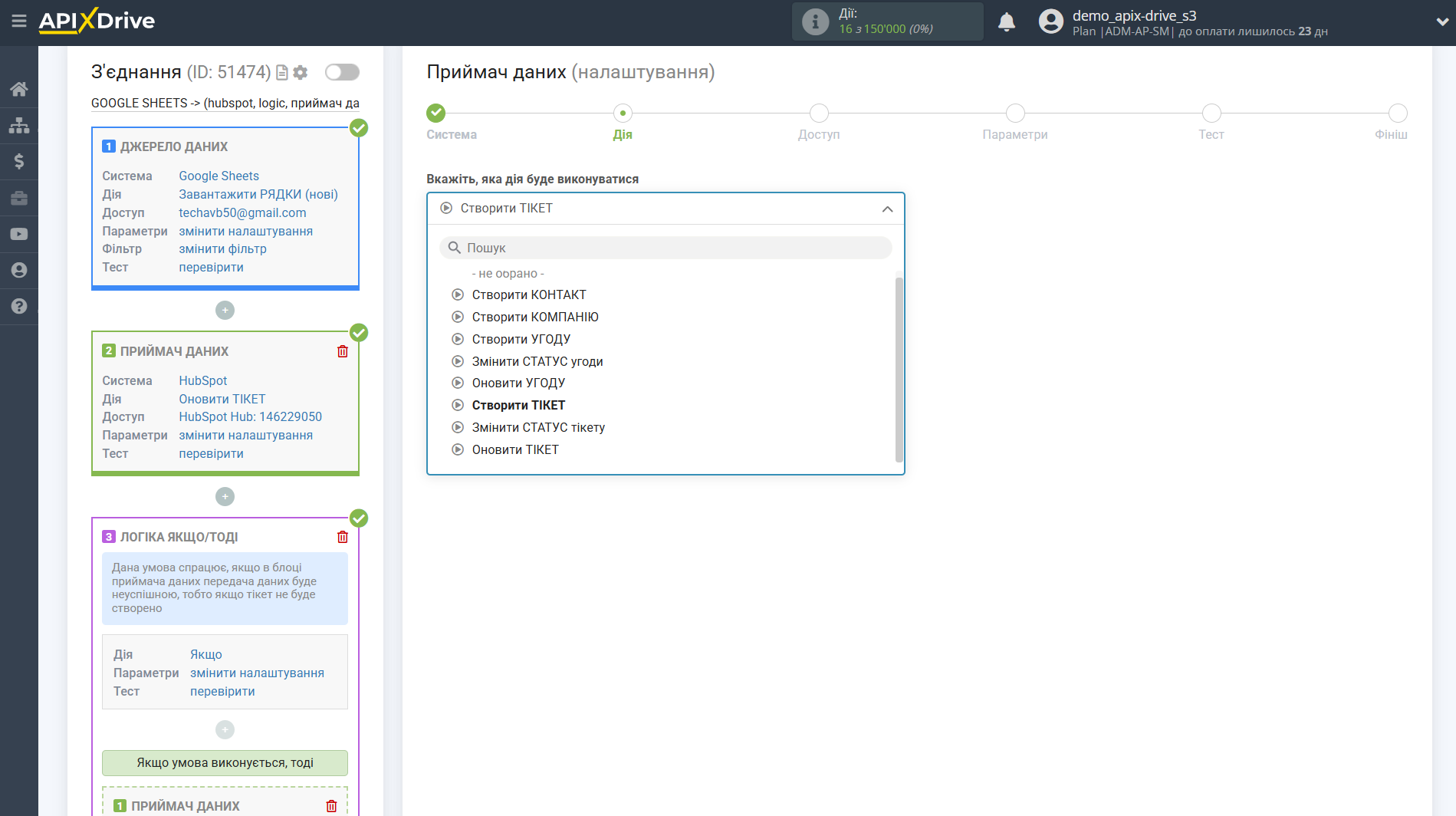
Task: Select Створити УГОДУ option
Action: pos(521,339)
